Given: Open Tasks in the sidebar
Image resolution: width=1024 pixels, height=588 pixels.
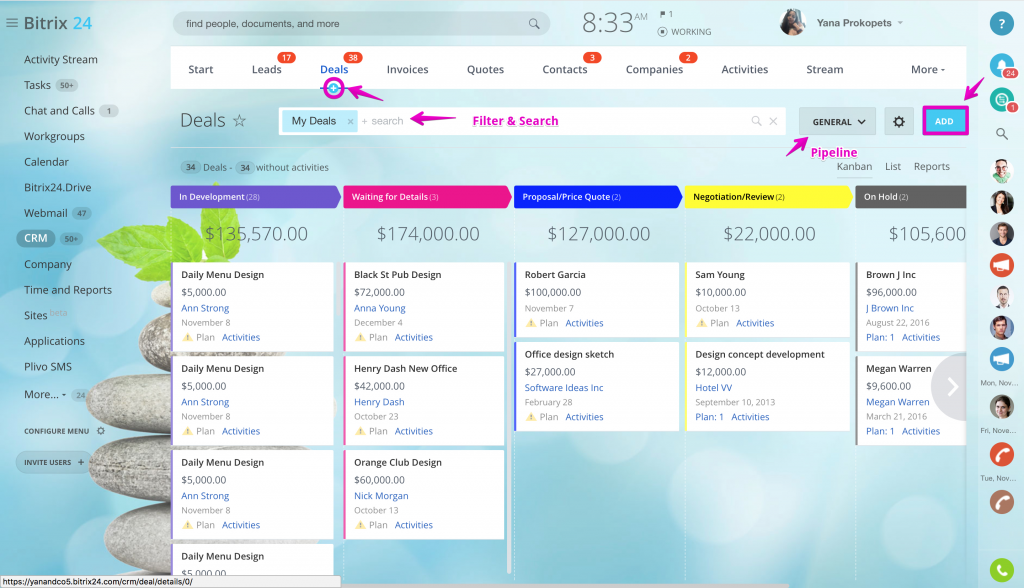Looking at the screenshot, I should (37, 85).
